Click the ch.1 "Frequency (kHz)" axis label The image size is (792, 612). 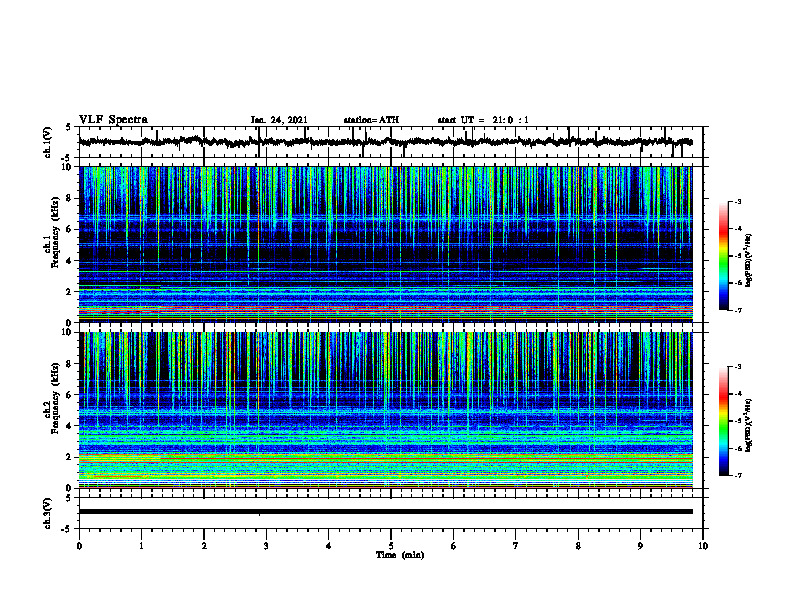[55, 233]
